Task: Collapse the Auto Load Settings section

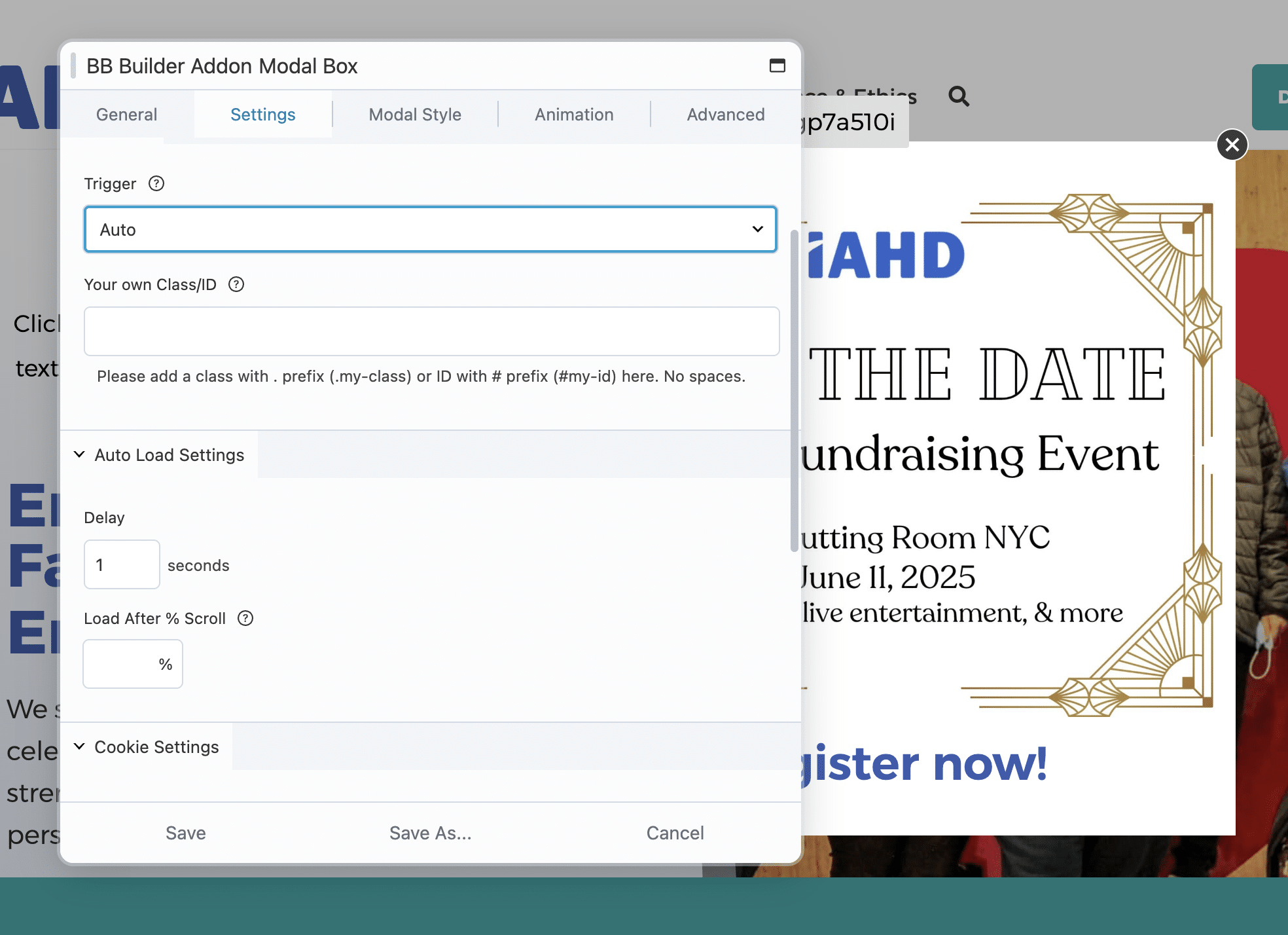Action: tap(159, 454)
